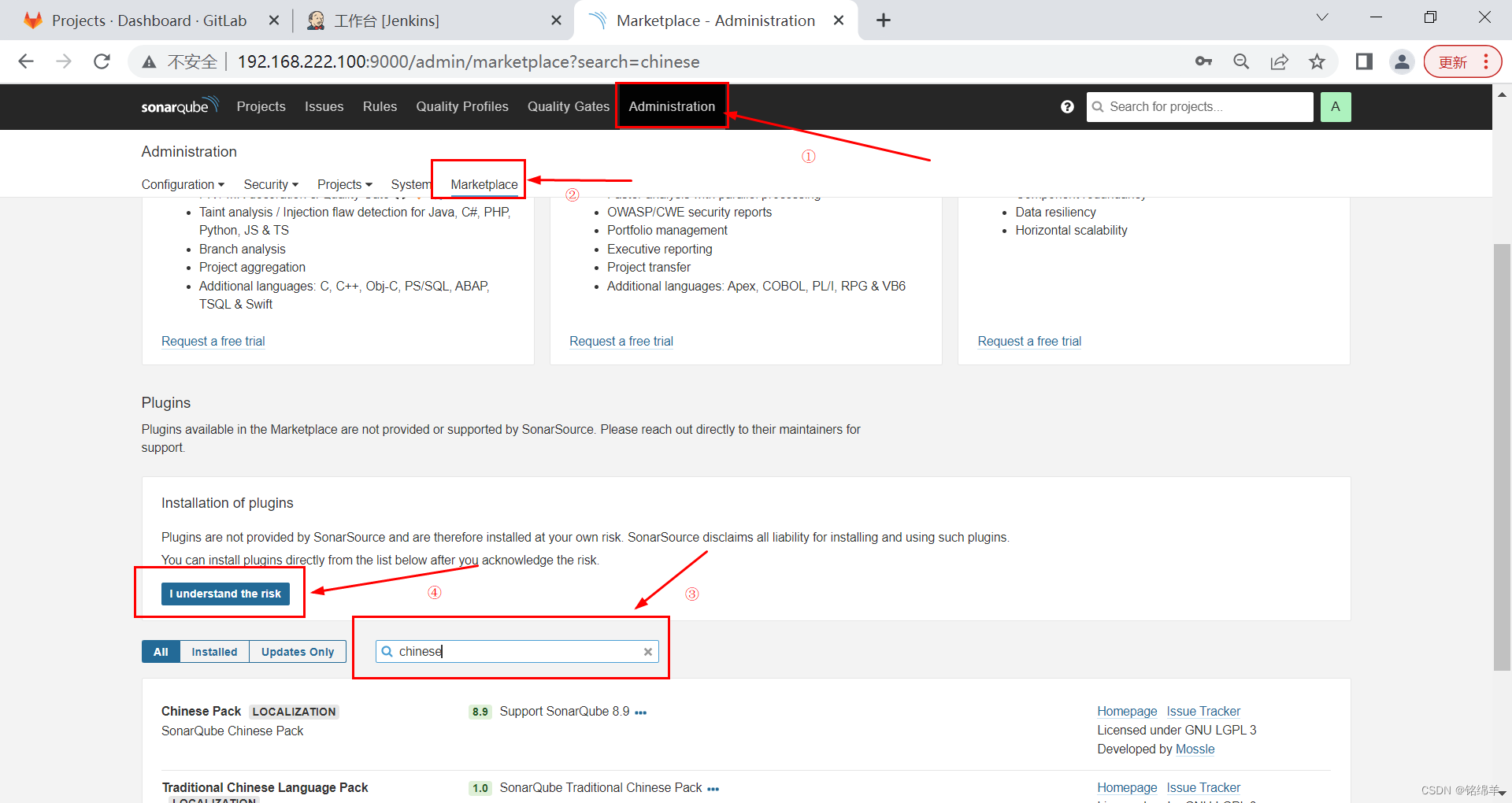The height and width of the screenshot is (803, 1512).
Task: Click the zoom magnifier icon in address bar
Action: click(1241, 61)
